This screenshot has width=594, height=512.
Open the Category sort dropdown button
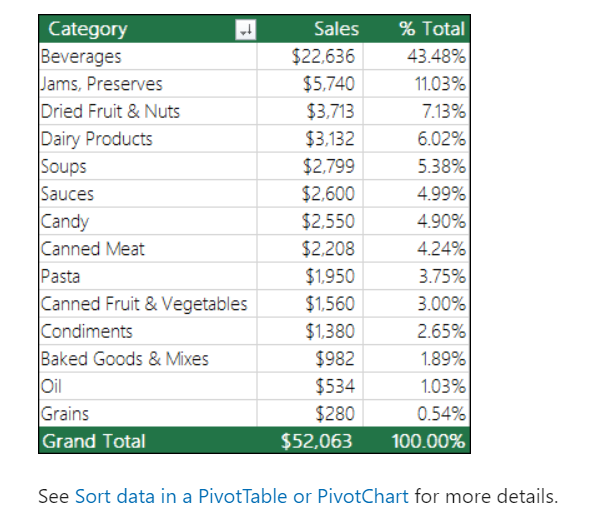point(245,30)
